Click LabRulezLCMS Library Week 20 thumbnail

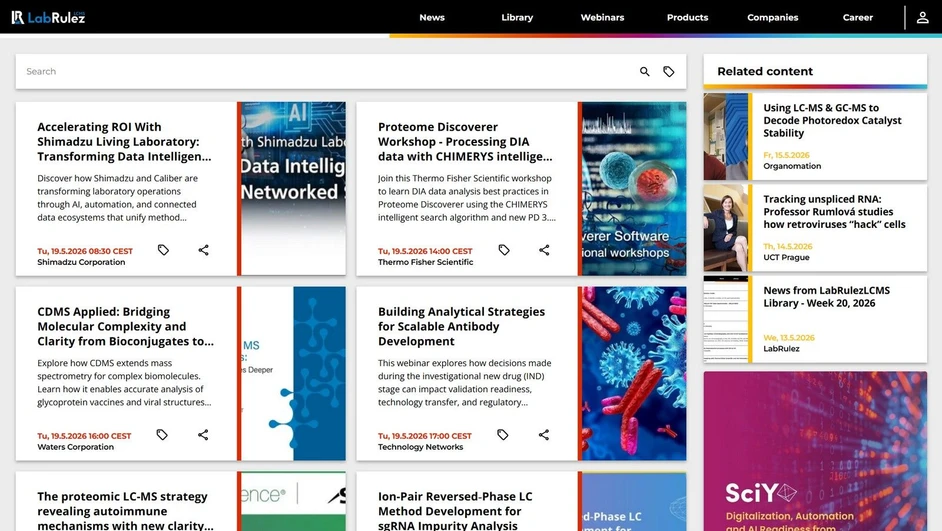tap(726, 319)
